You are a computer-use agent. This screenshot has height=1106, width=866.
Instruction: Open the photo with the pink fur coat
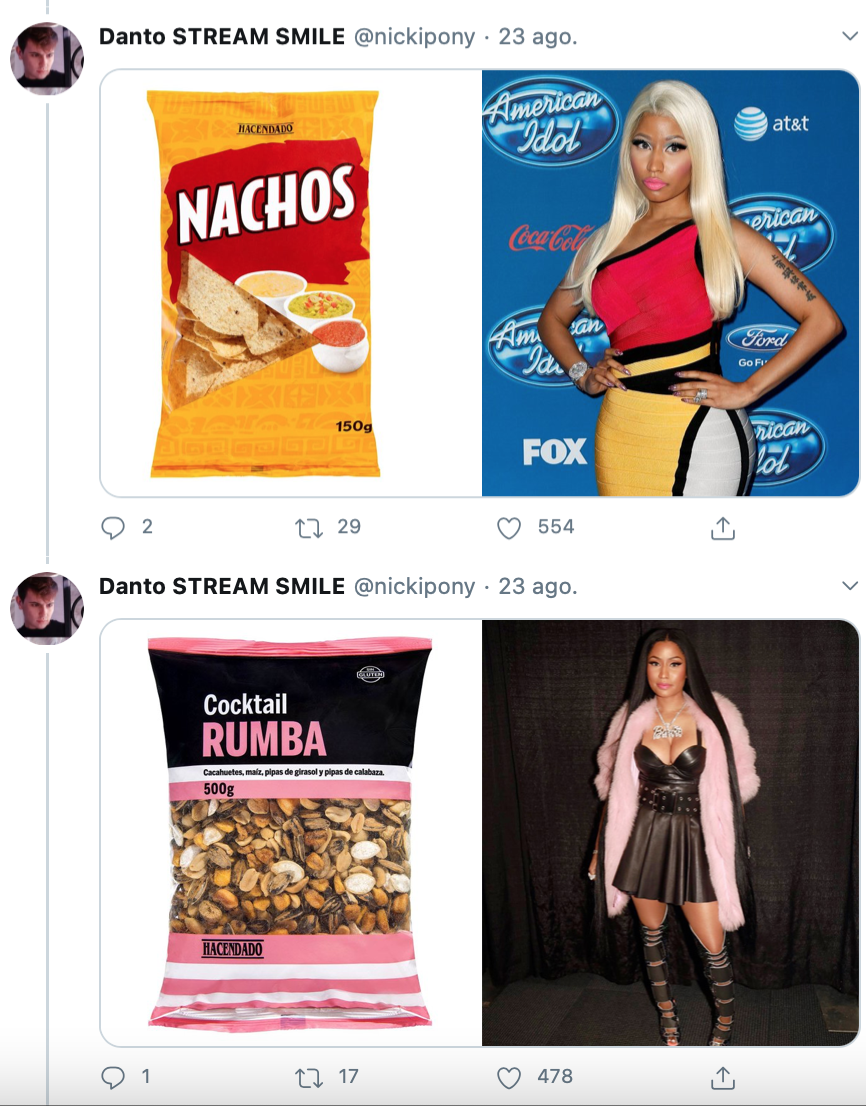(670, 833)
